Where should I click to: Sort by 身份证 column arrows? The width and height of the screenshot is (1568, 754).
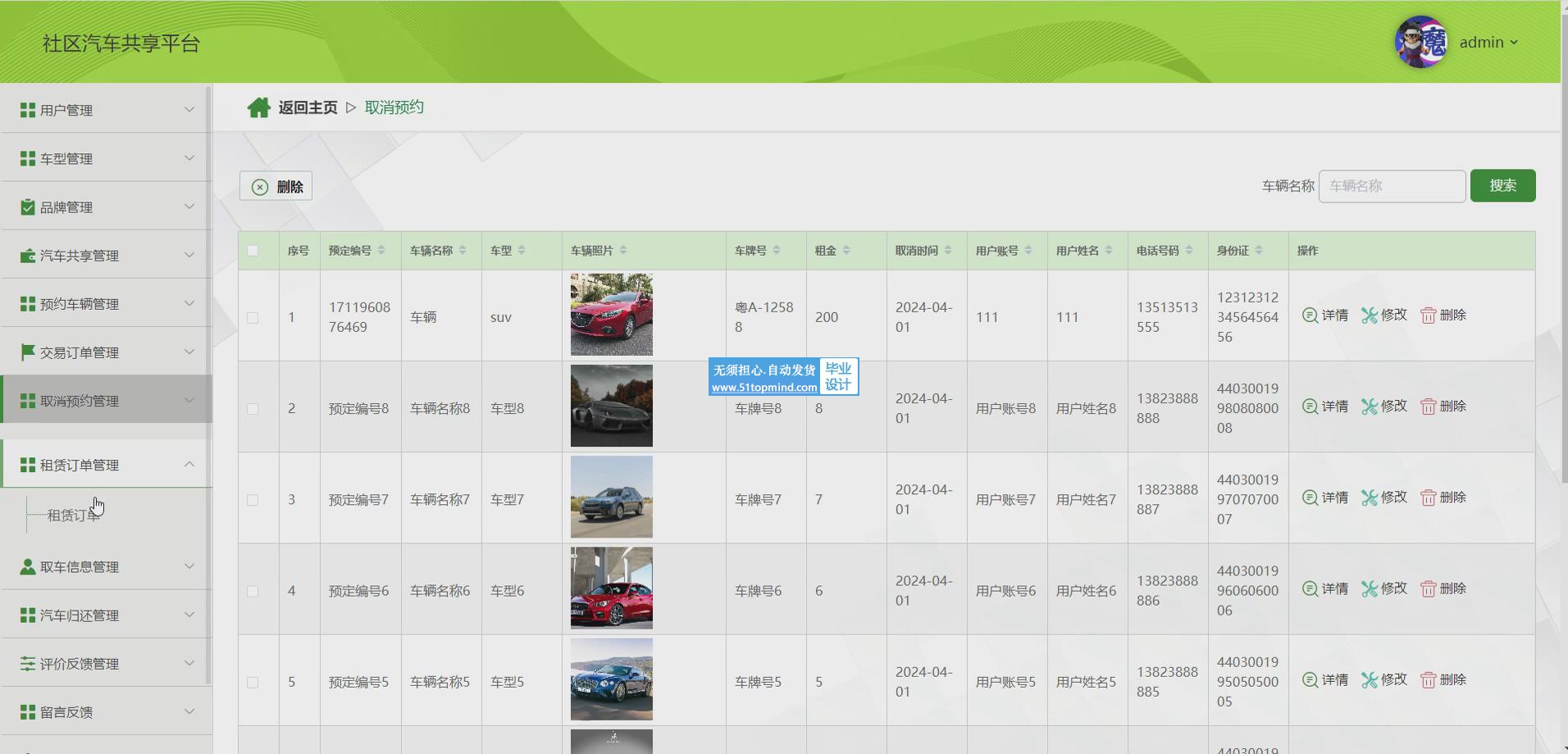[x=1259, y=250]
